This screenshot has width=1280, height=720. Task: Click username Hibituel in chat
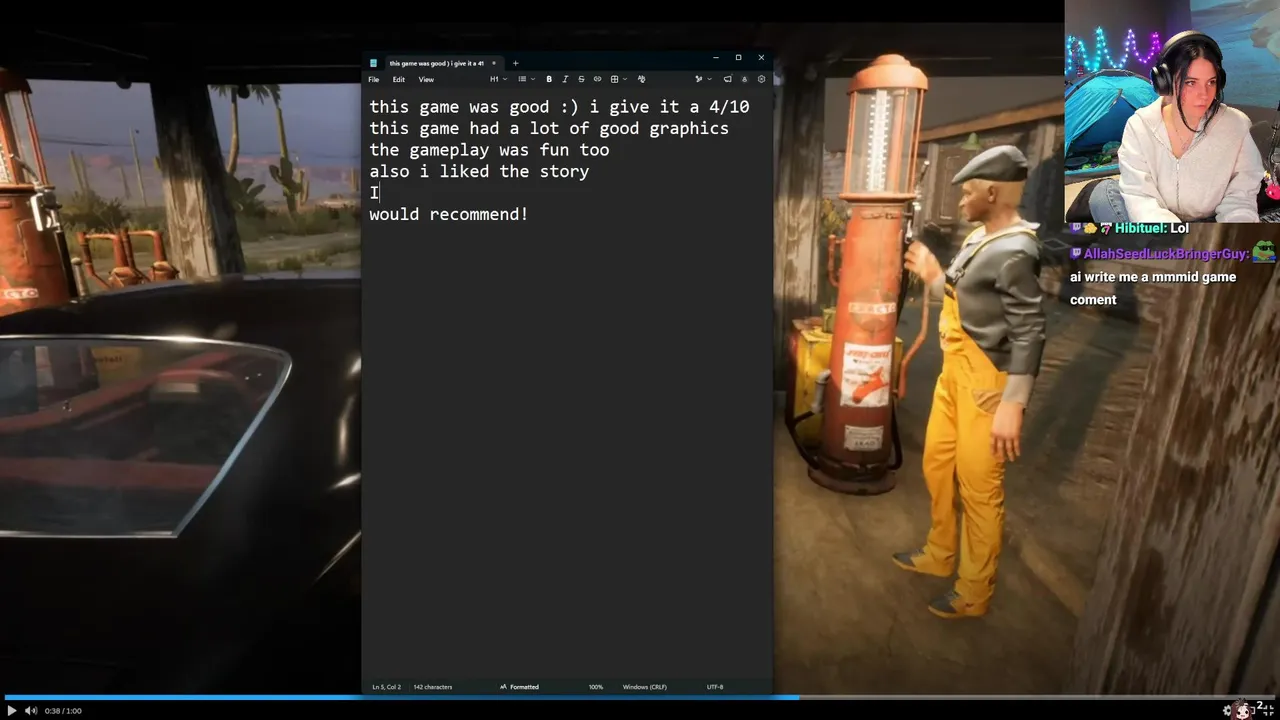(1139, 228)
